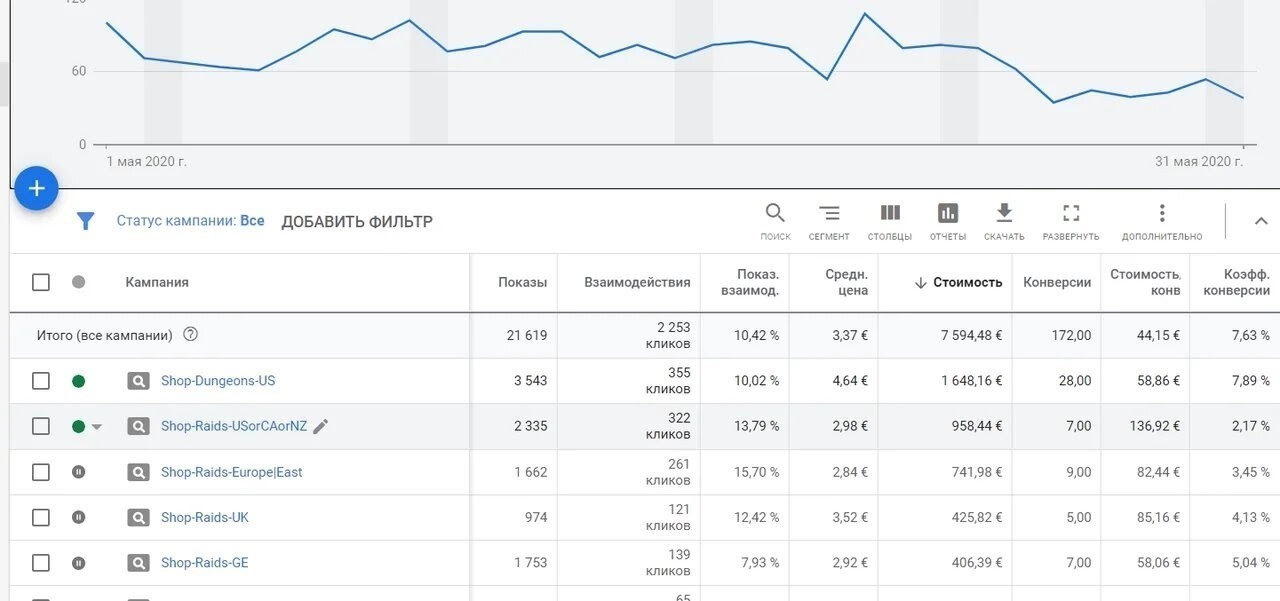Sort by the Средн. цена column header
Image resolution: width=1280 pixels, height=601 pixels.
(846, 282)
